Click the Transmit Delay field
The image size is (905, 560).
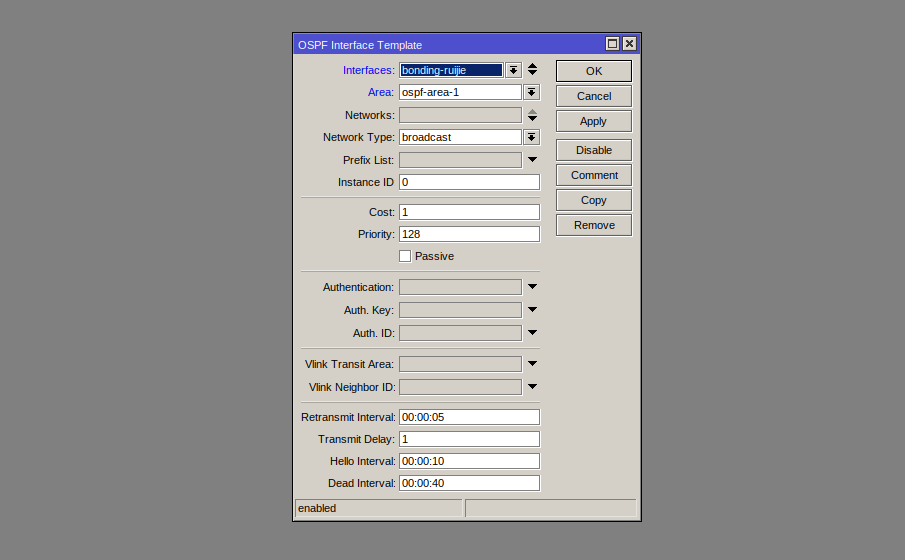[x=469, y=439]
